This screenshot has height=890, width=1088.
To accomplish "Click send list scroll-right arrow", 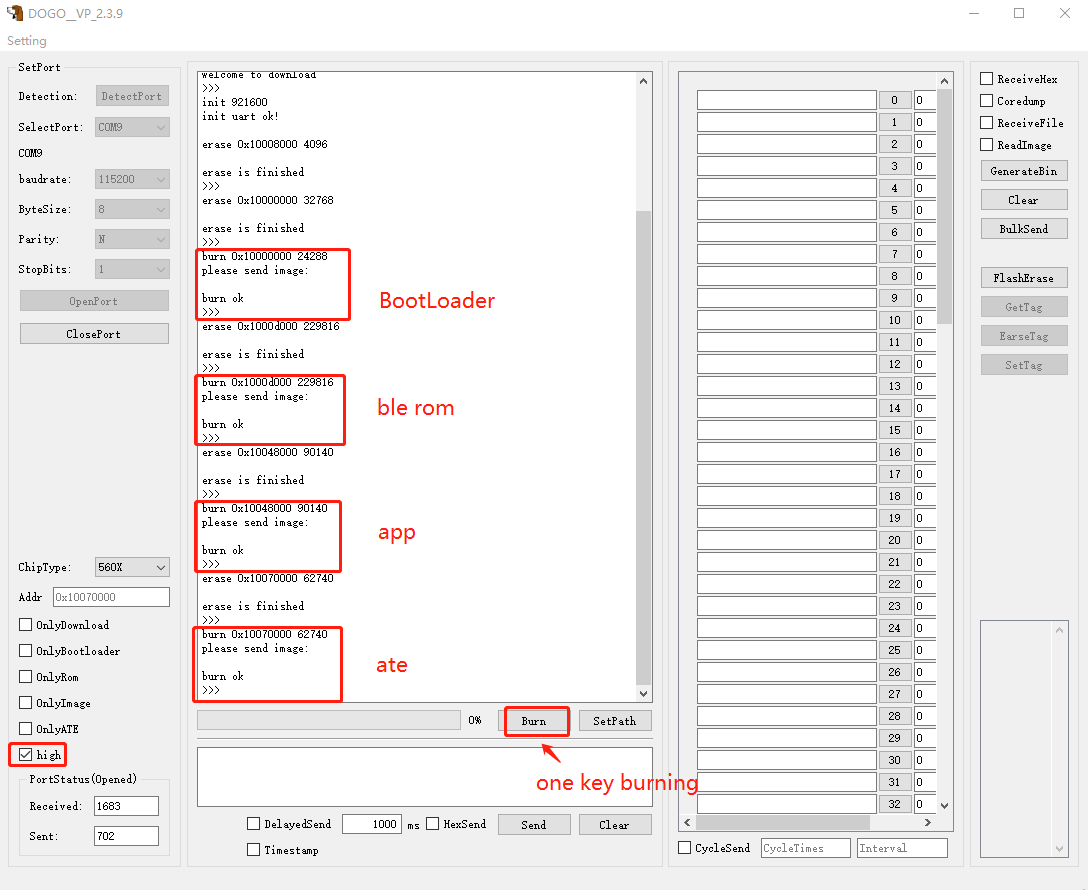I will 928,822.
